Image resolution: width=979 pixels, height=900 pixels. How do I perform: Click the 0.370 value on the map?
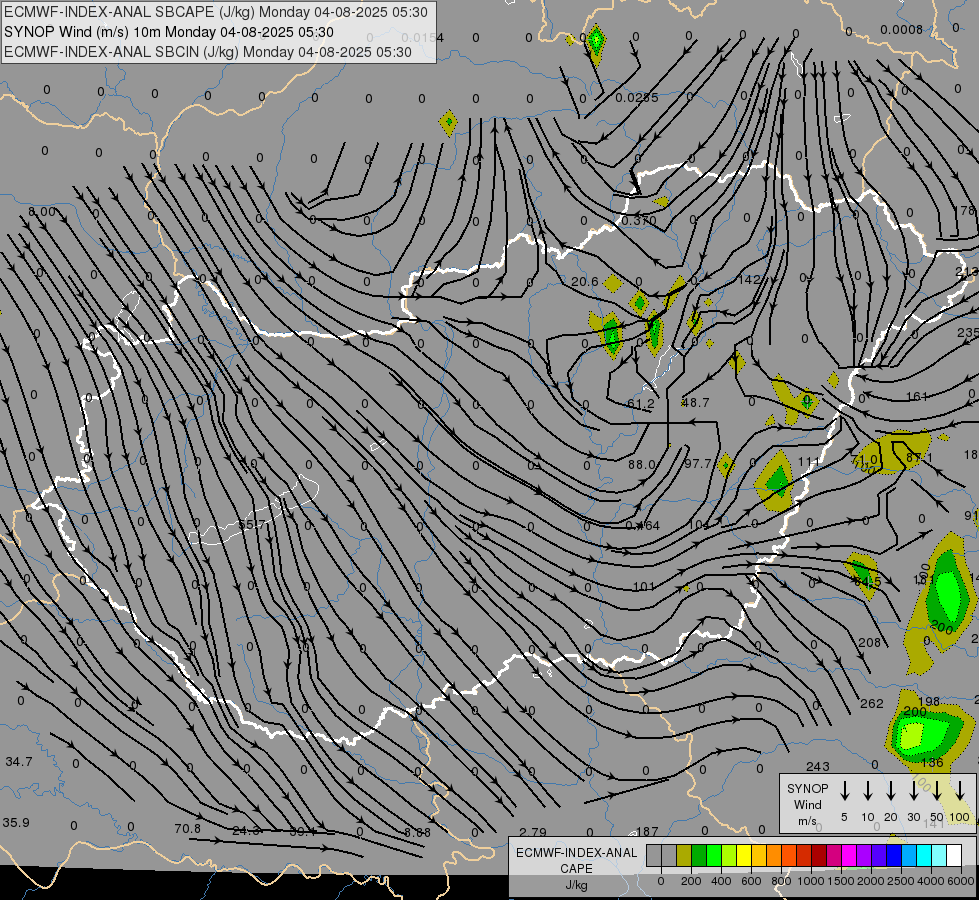coord(639,220)
